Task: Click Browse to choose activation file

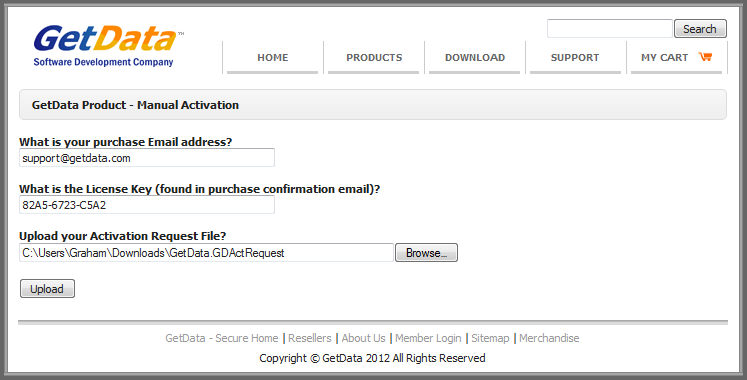Action: pyautogui.click(x=426, y=252)
